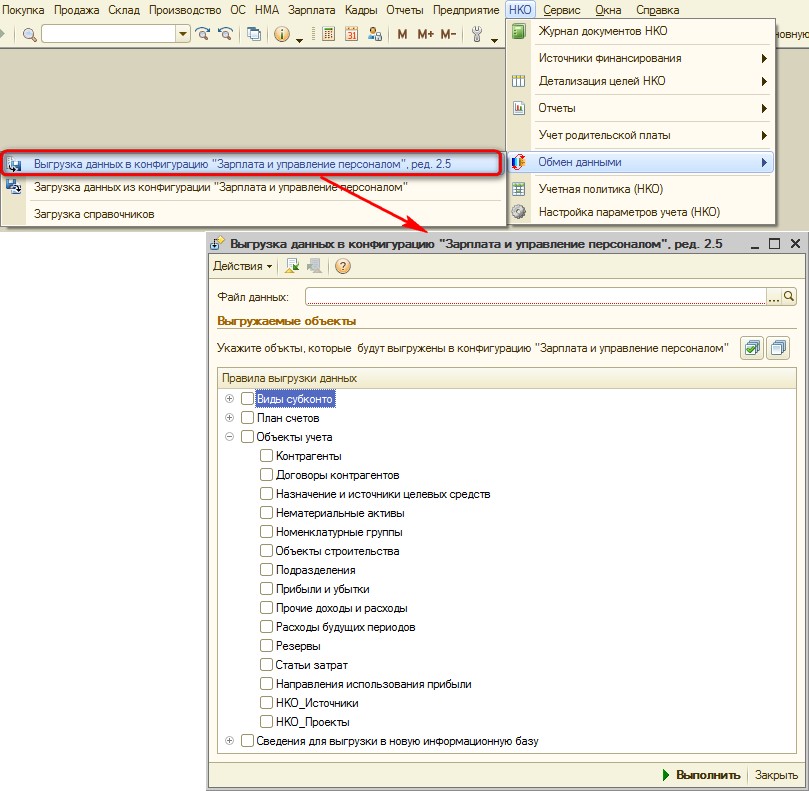This screenshot has height=791, width=809.
Task: Click the restore settings icon next to Действия
Action: tap(293, 266)
